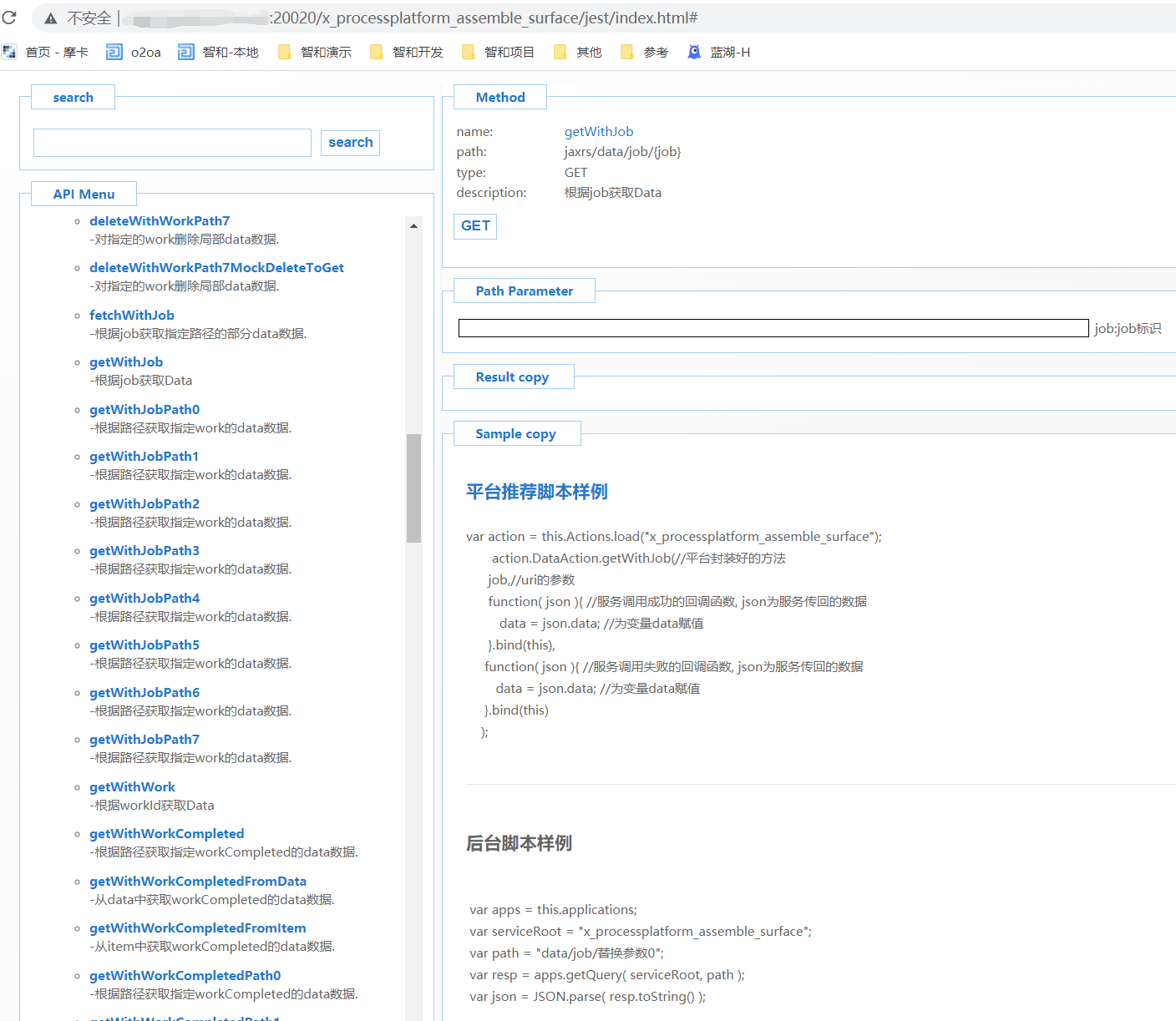Open the 智和演示 bookmark folder
The height and width of the screenshot is (1021, 1176).
[315, 53]
